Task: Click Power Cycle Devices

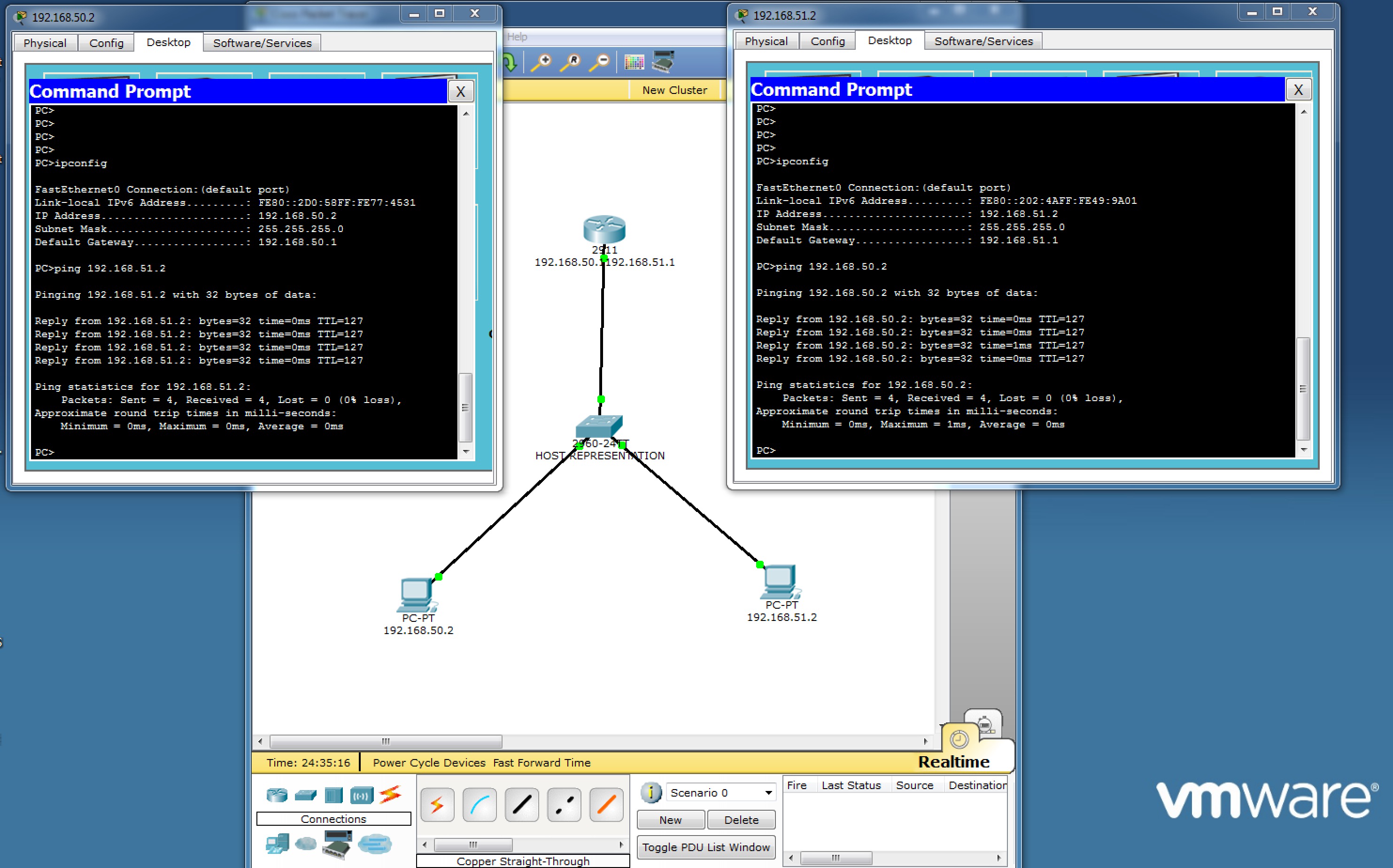Action: coord(429,762)
